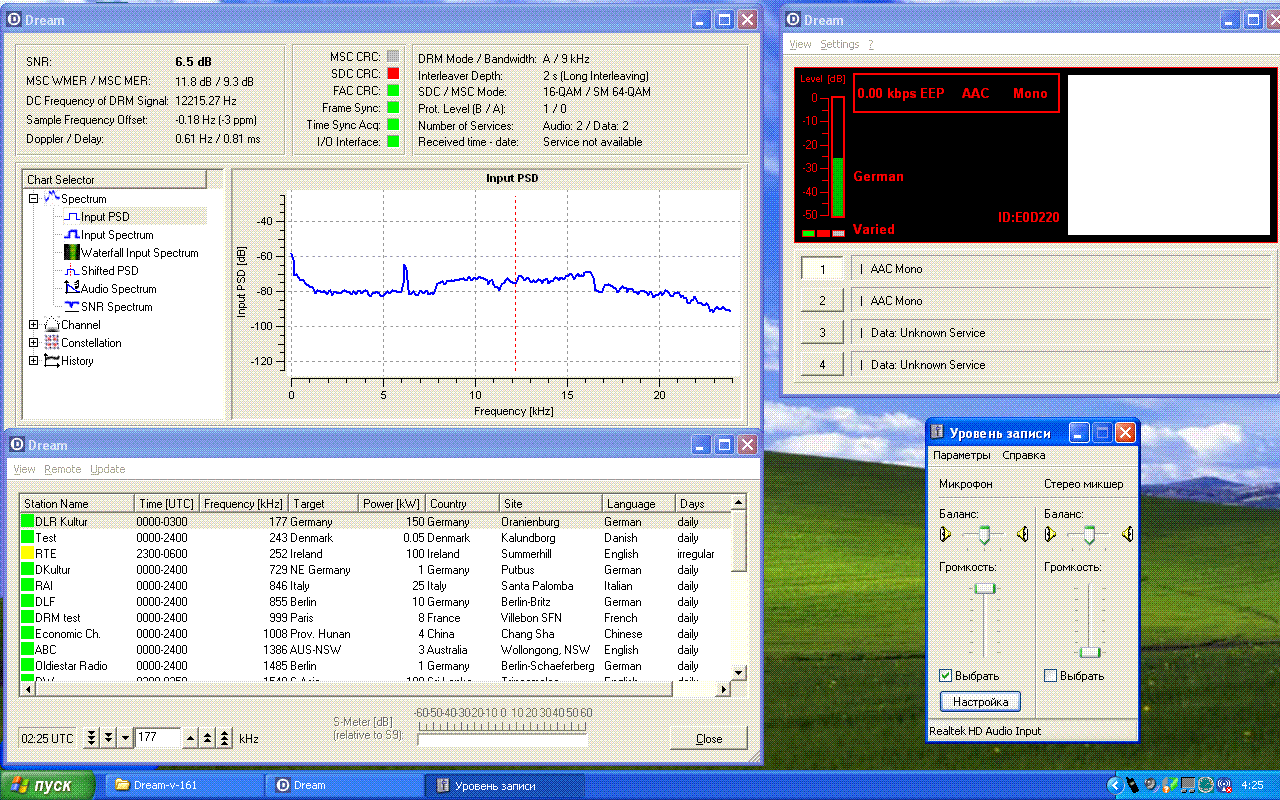Image resolution: width=1280 pixels, height=800 pixels.
Task: Select the Shifted PSD chart icon
Action: [71, 271]
